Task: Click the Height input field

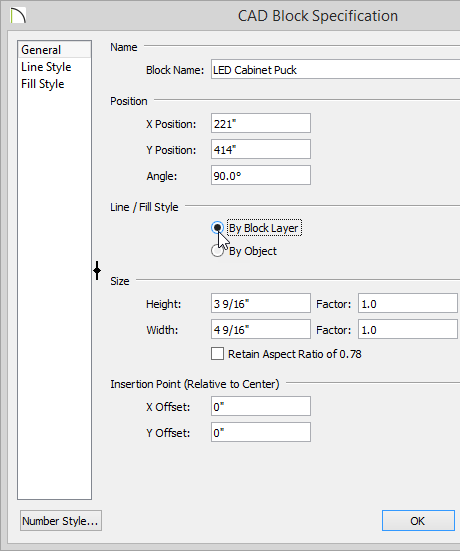Action: (x=261, y=303)
